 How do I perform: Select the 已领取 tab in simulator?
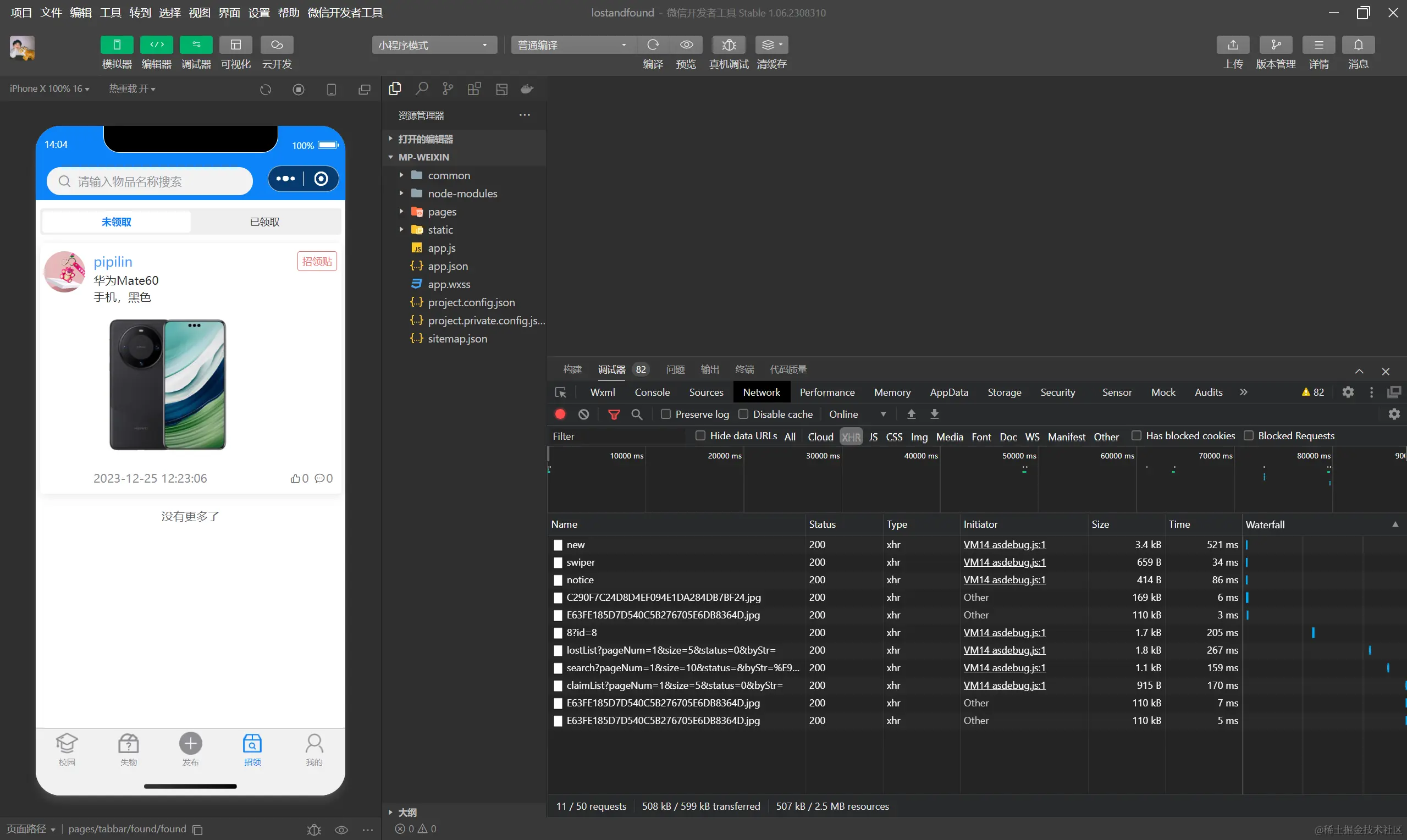click(265, 222)
